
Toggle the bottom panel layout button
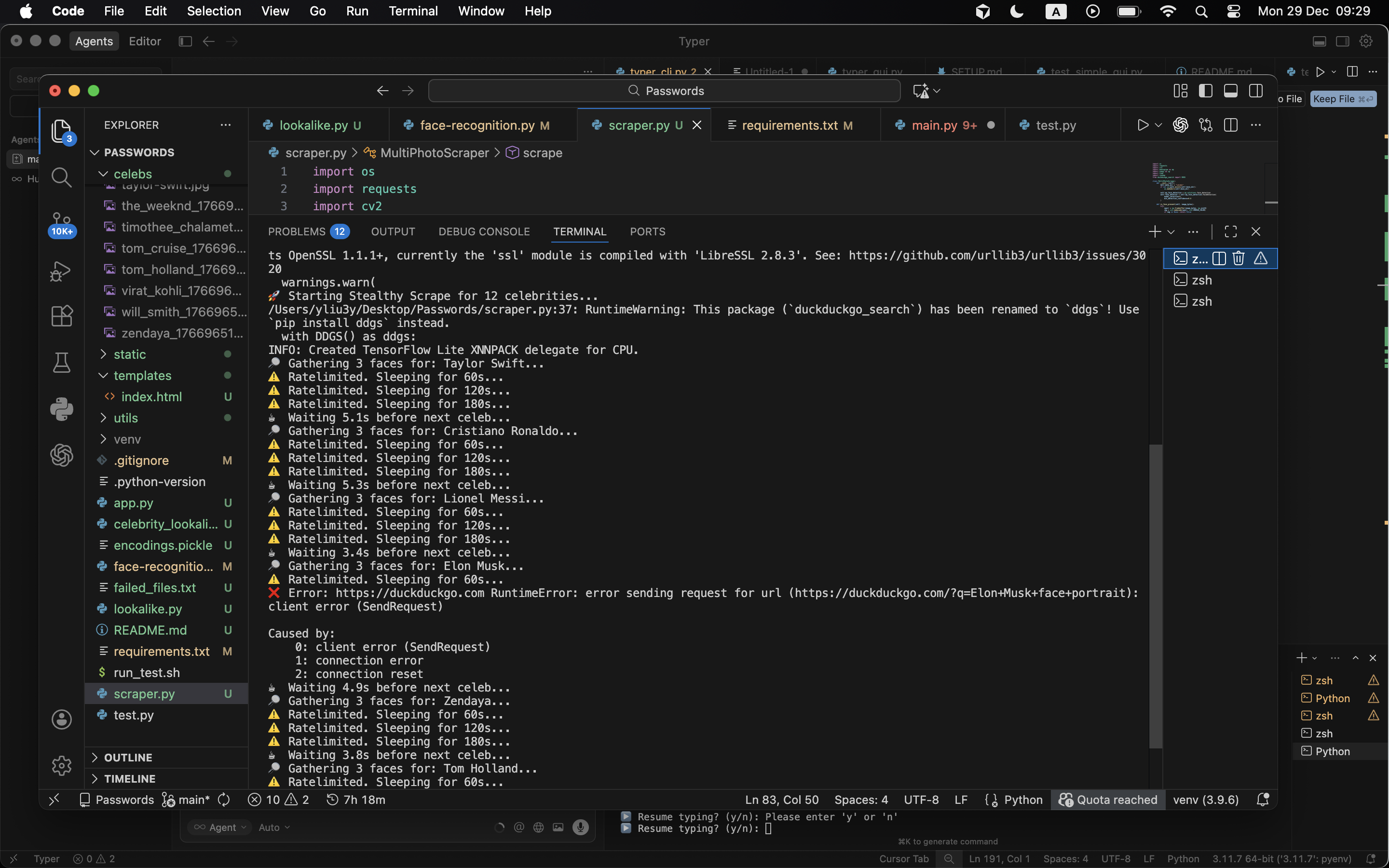[x=1231, y=91]
